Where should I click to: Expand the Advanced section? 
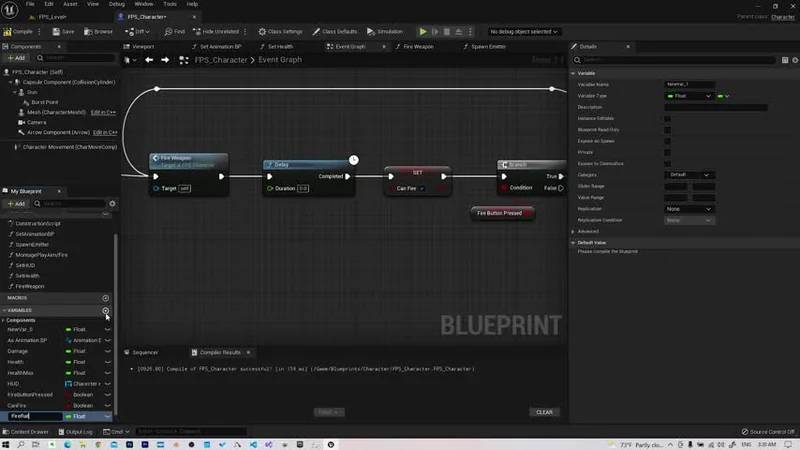[573, 232]
